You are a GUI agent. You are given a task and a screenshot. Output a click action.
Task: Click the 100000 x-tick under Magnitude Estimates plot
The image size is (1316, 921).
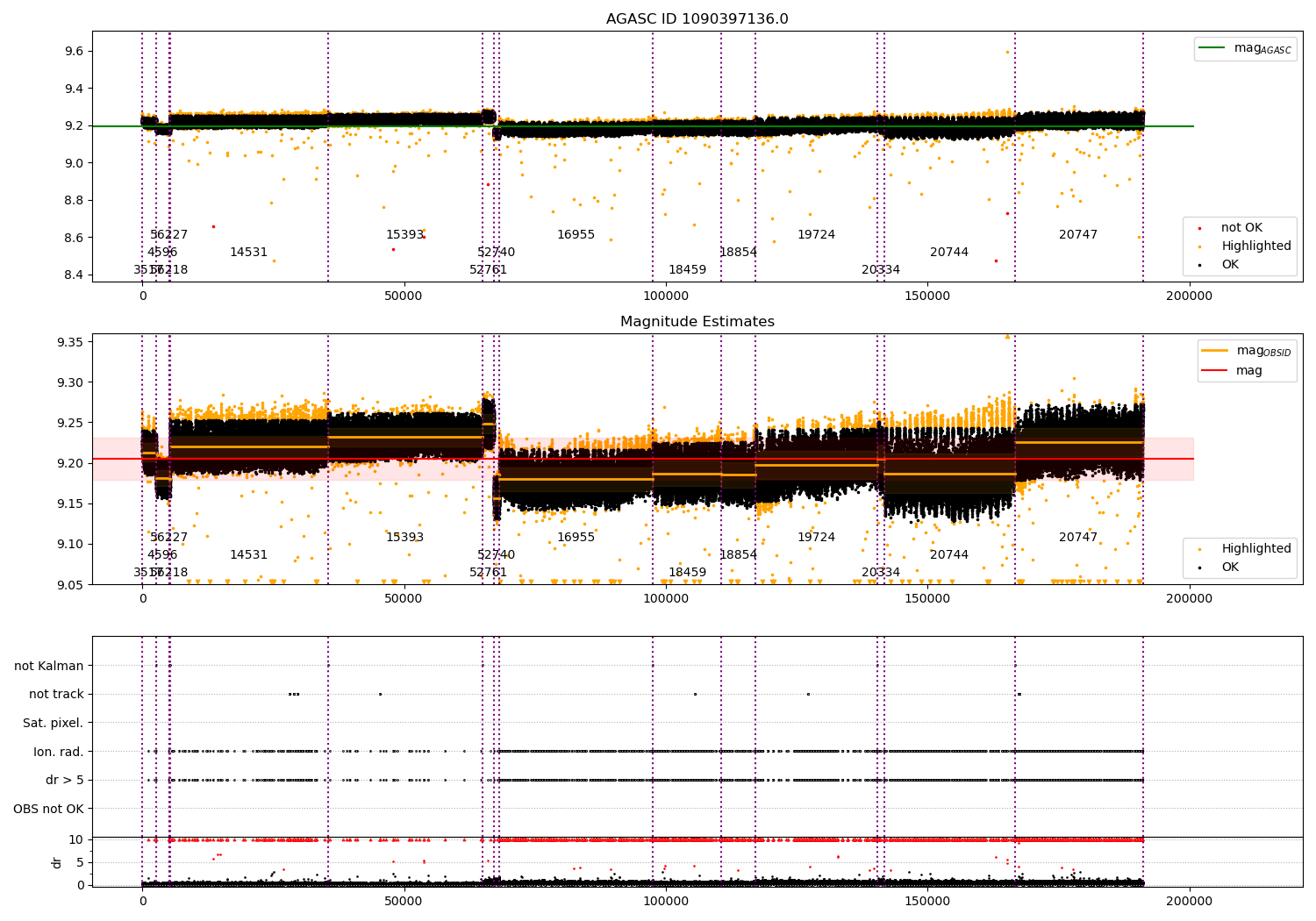[666, 599]
